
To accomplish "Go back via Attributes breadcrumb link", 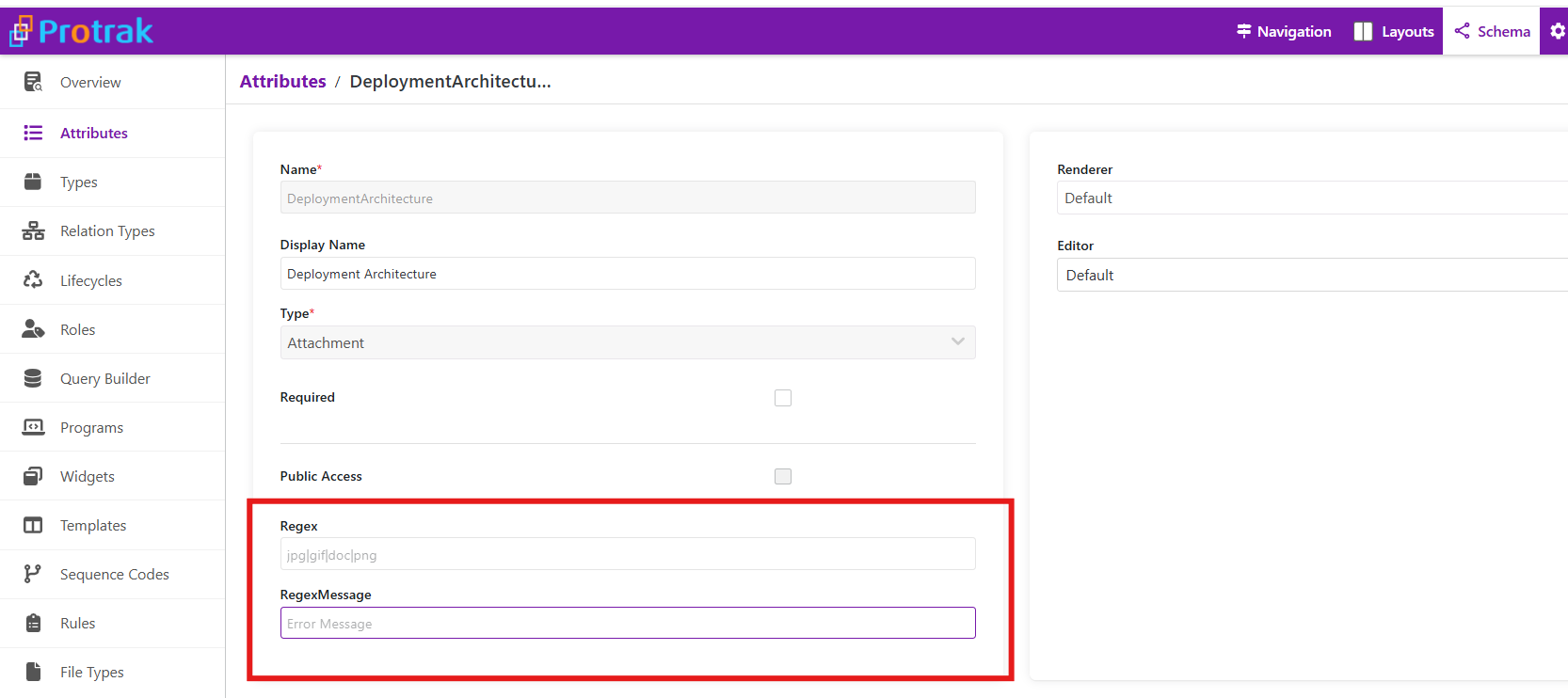I will 282,82.
